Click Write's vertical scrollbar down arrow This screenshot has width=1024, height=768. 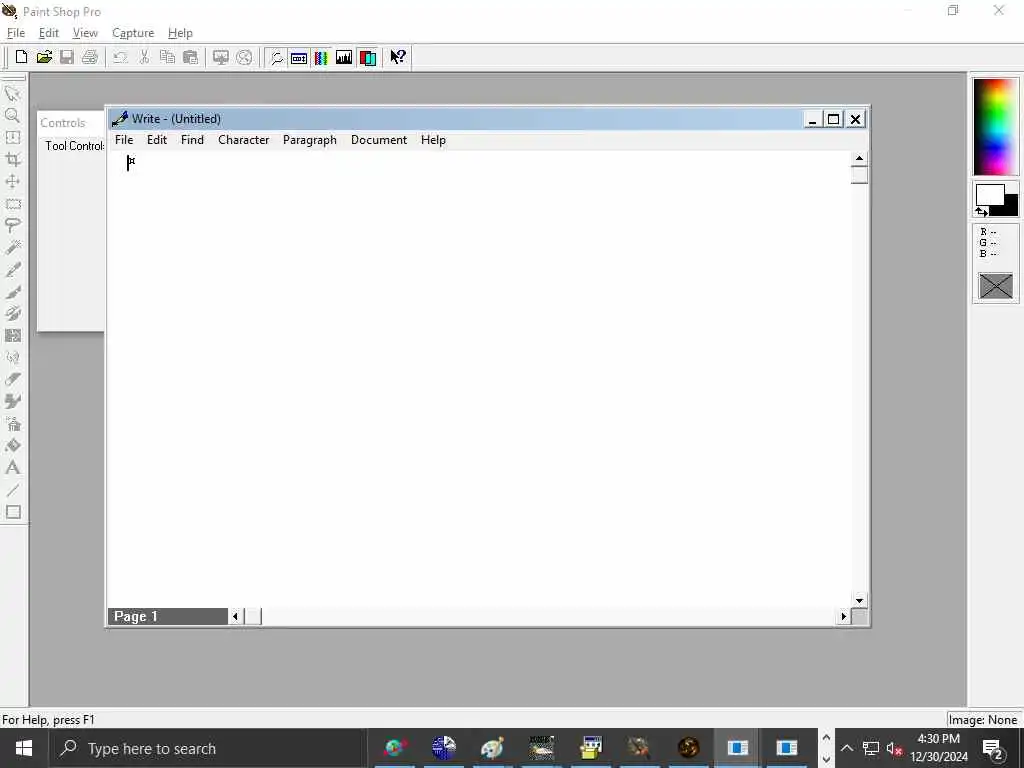tap(859, 600)
